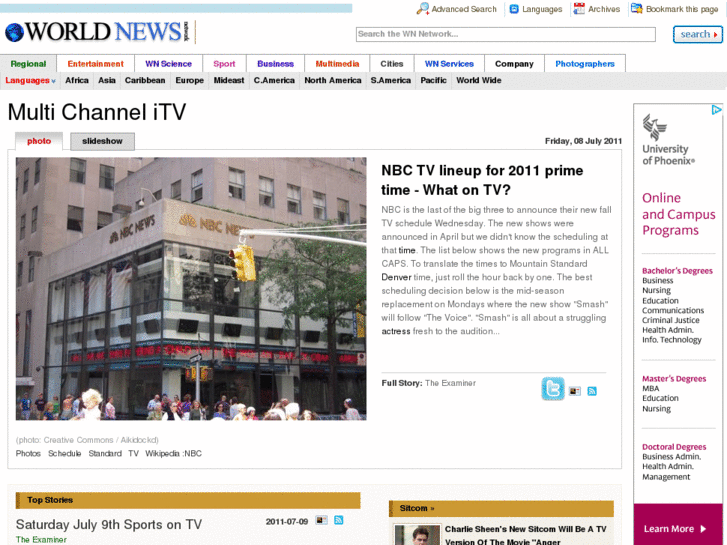Expand the red Languages dropdown in subnav
Screen dimensions: 727x545
pyautogui.click(x=30, y=81)
